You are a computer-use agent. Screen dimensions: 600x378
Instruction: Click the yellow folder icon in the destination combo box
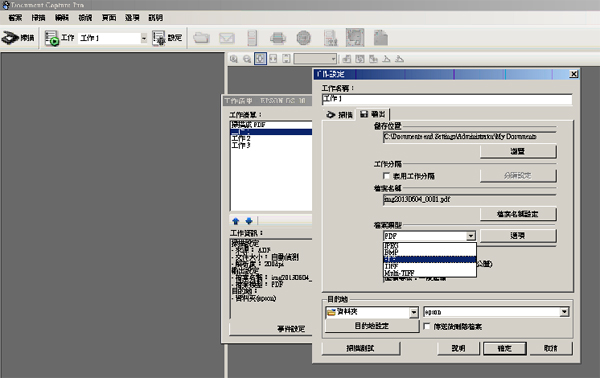tap(331, 312)
